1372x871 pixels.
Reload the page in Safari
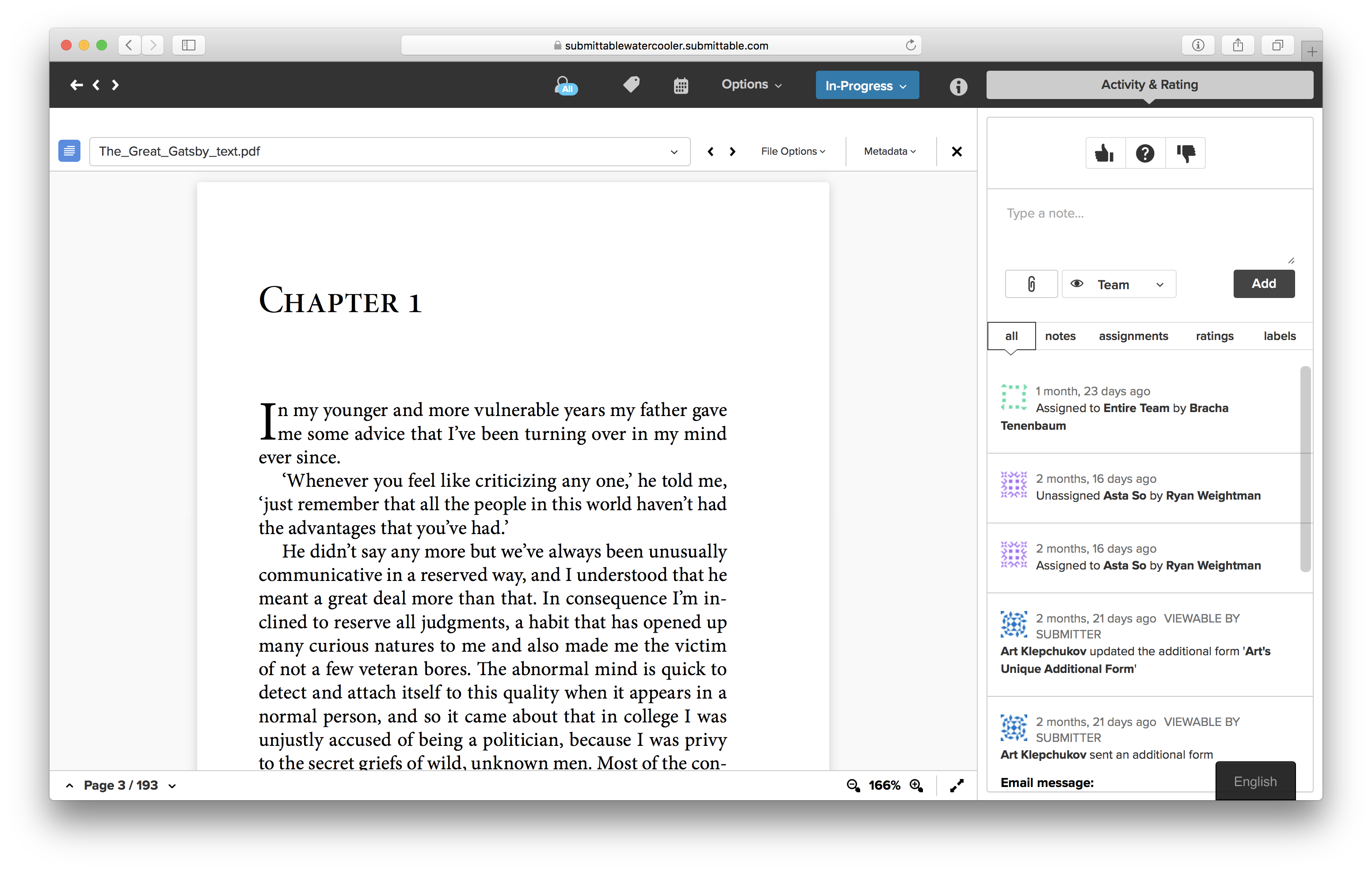click(911, 45)
